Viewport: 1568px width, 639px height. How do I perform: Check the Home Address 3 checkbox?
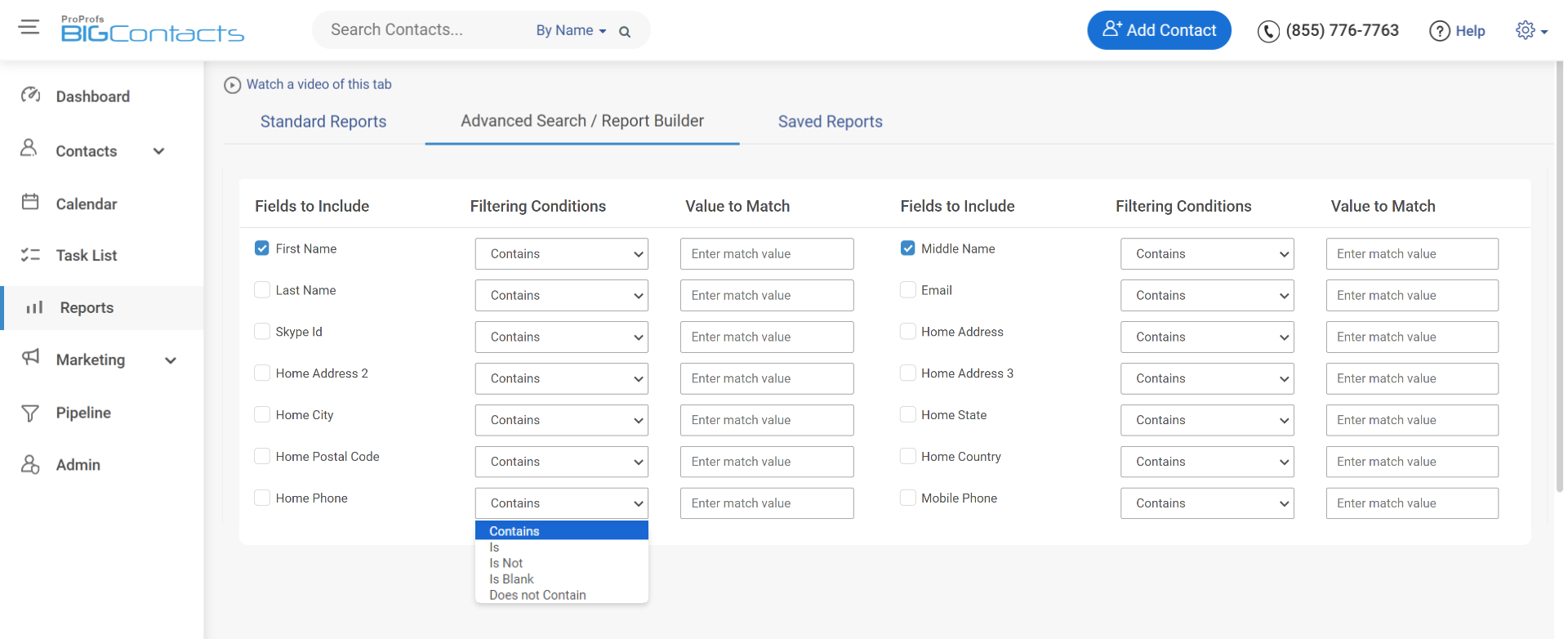click(907, 373)
